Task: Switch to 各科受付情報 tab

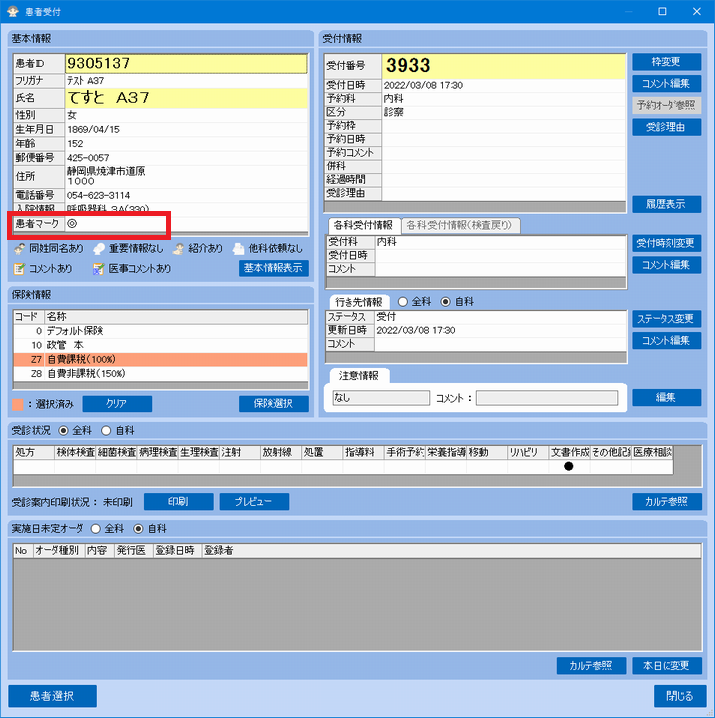Action: [364, 225]
